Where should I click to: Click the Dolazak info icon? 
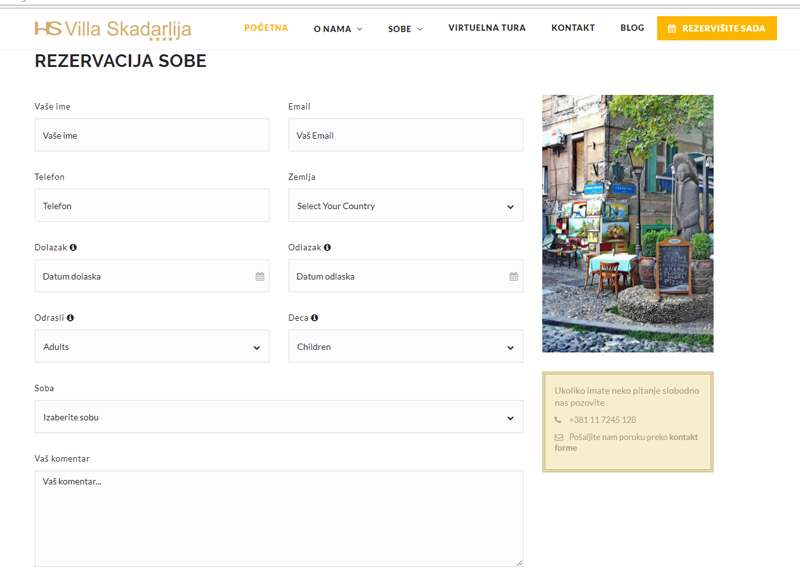pos(73,247)
